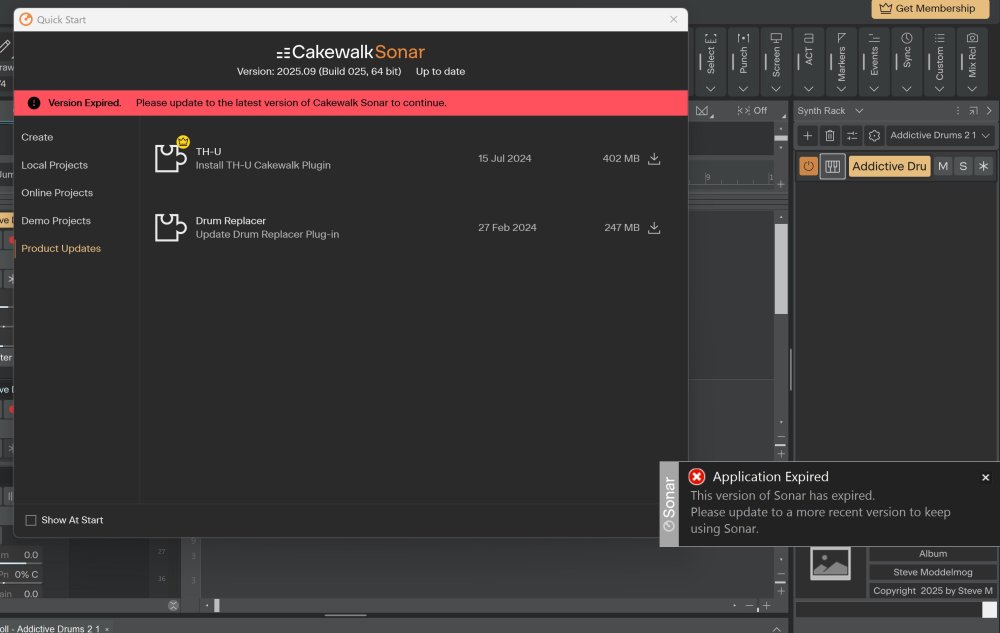Click the Sync clock icon

(x=906, y=38)
